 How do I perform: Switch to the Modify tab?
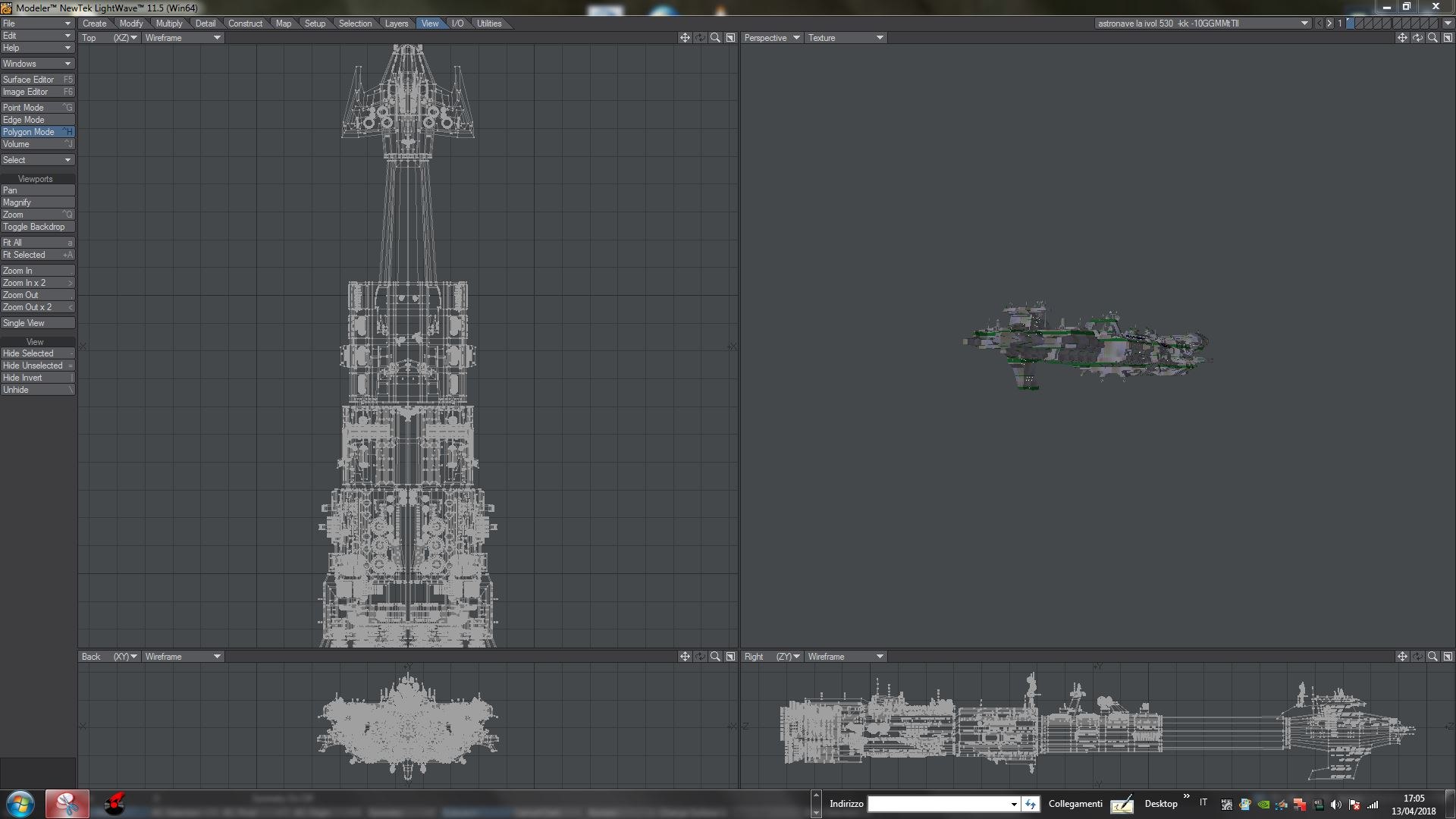pos(131,24)
